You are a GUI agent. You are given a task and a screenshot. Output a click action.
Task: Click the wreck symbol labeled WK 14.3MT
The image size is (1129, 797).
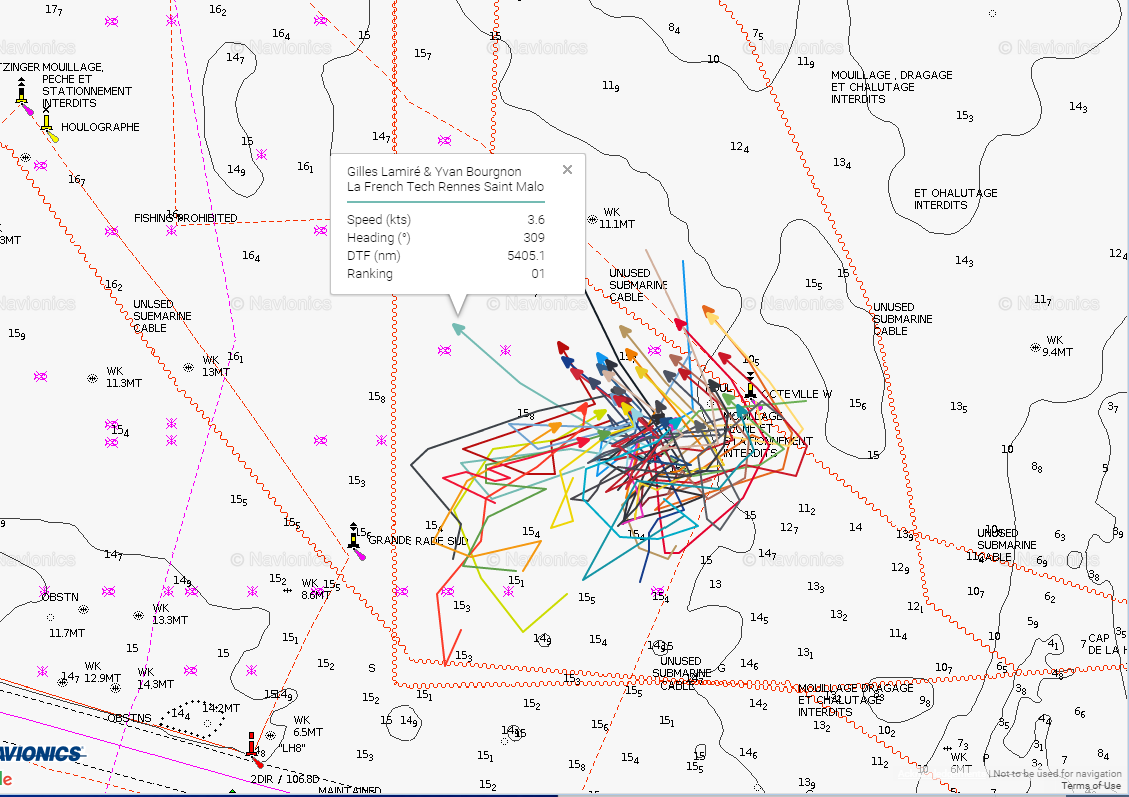coord(115,688)
